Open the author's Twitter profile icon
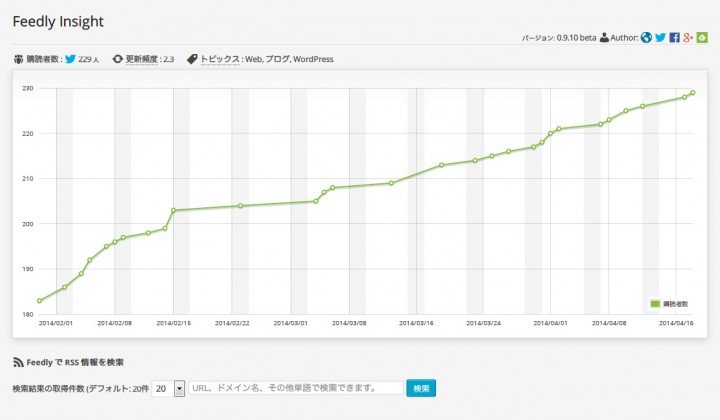720x420 pixels. click(661, 38)
